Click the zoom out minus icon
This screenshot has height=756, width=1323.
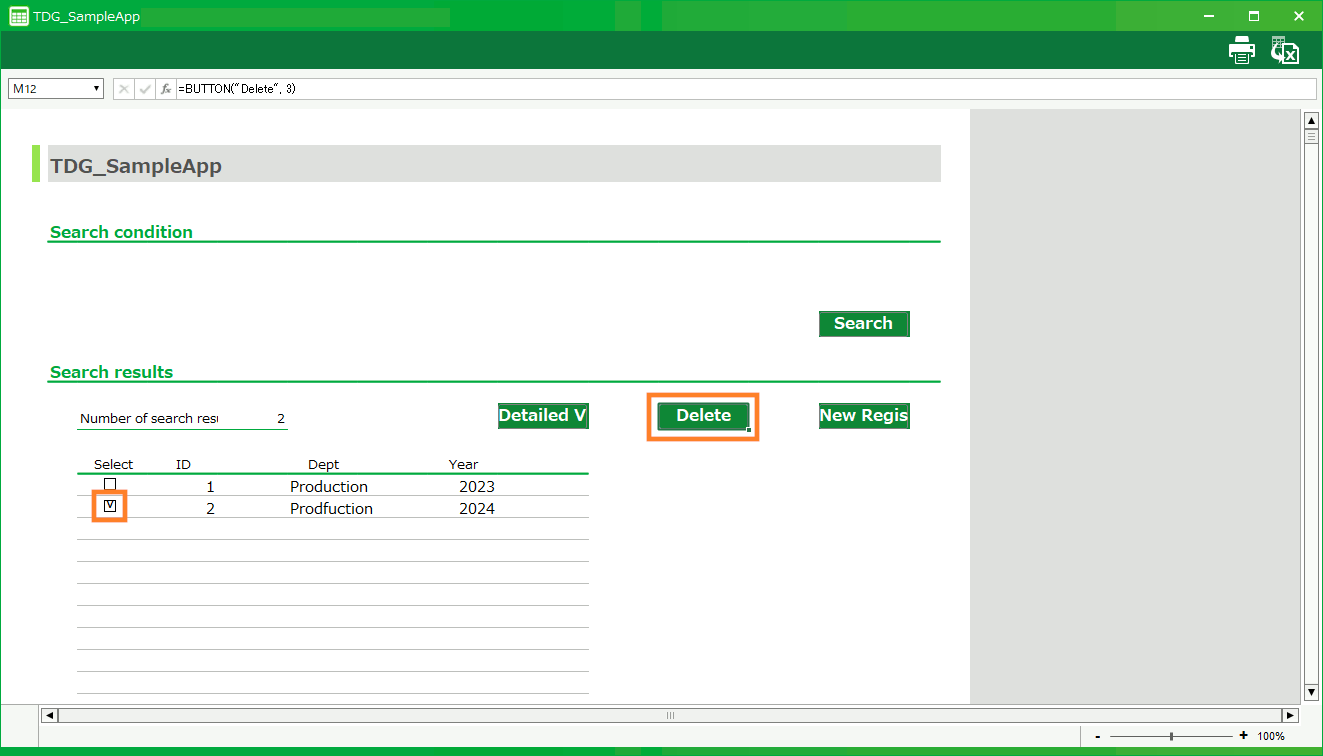pyautogui.click(x=1098, y=736)
